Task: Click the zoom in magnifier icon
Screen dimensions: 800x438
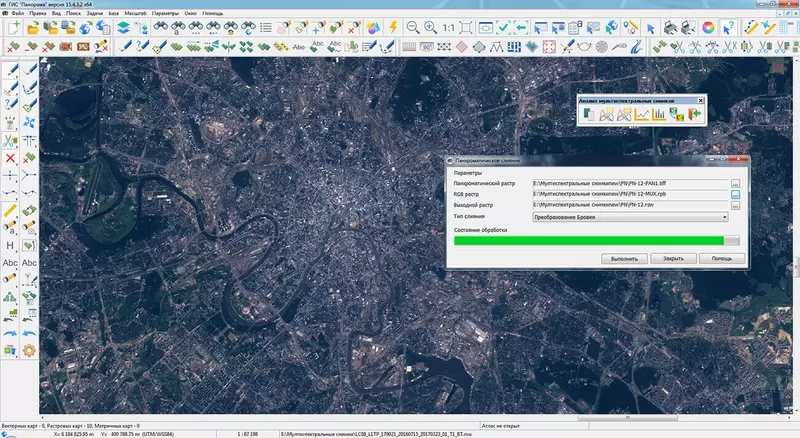Action: click(x=431, y=27)
